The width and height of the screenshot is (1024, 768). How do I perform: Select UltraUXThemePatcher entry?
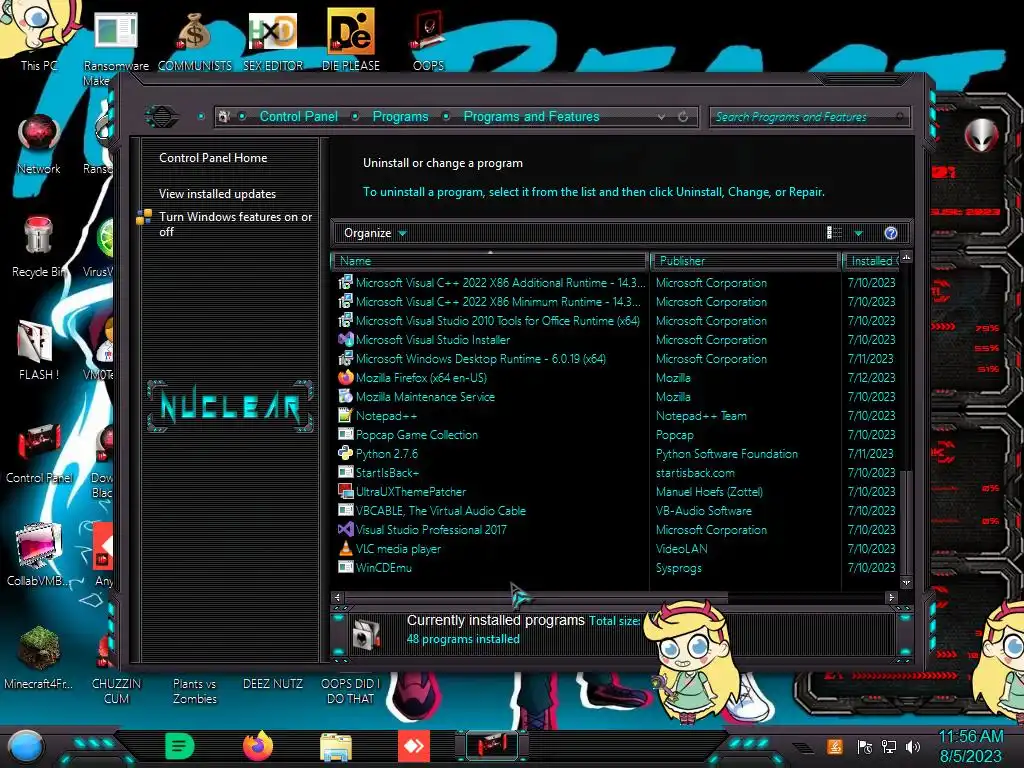tap(617, 491)
